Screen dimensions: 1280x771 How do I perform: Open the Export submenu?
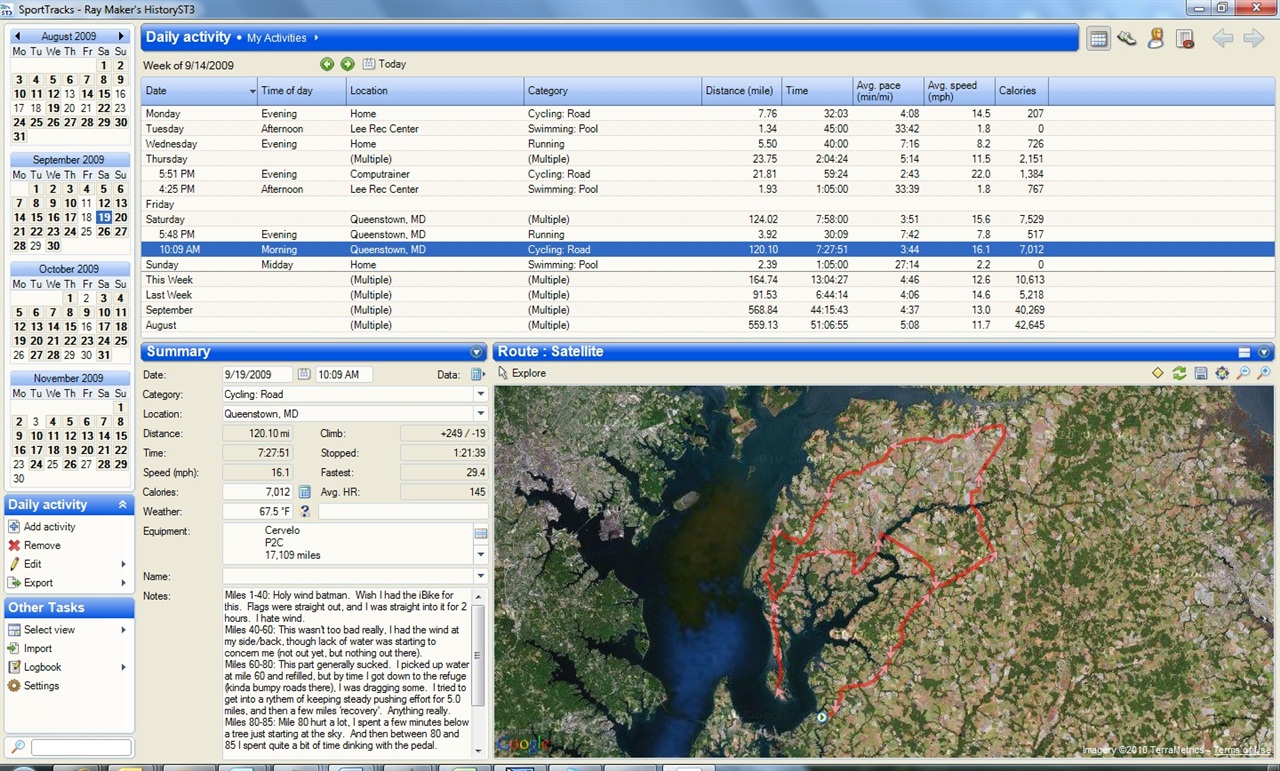click(40, 583)
